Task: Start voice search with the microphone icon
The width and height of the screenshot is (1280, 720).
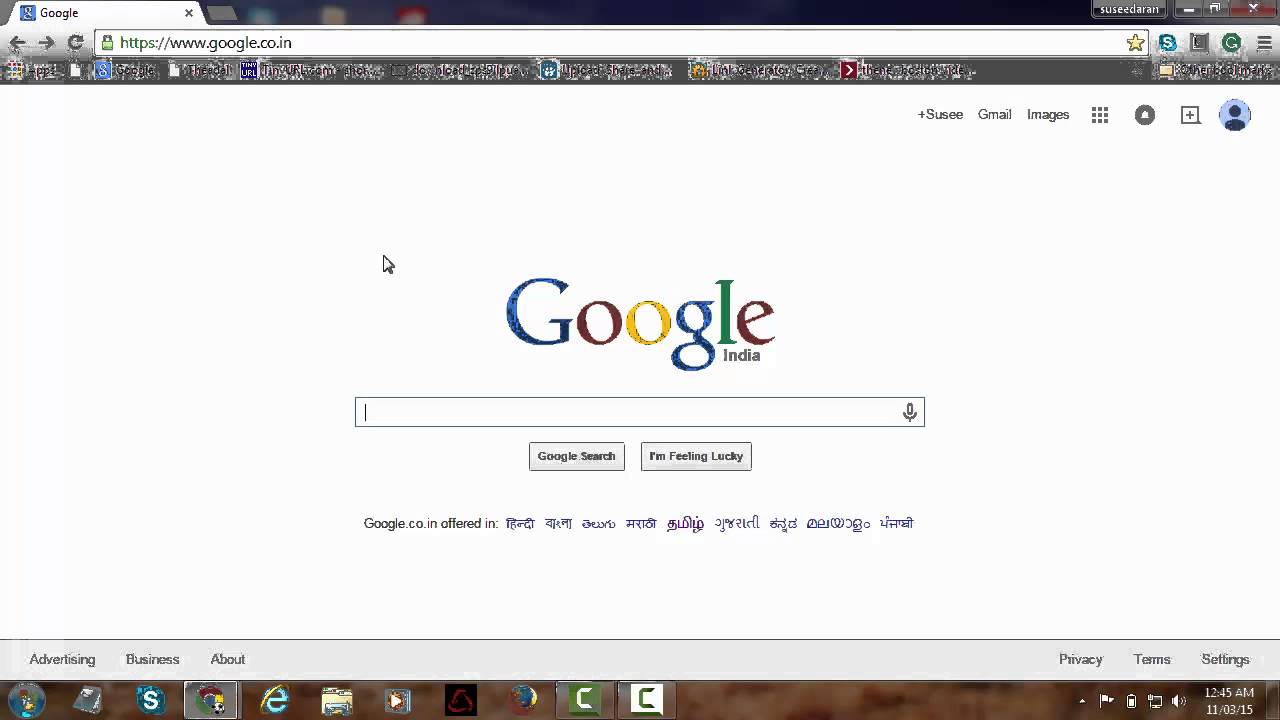Action: click(909, 412)
